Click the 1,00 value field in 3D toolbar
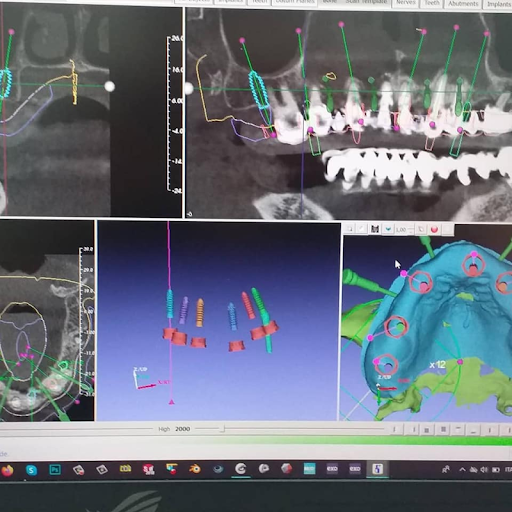Image resolution: width=512 pixels, height=512 pixels. coord(401,230)
